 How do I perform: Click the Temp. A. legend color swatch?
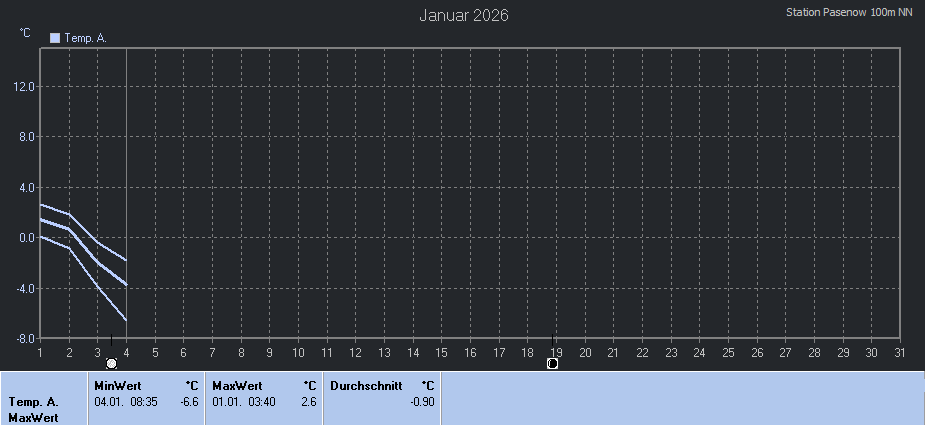pos(55,38)
